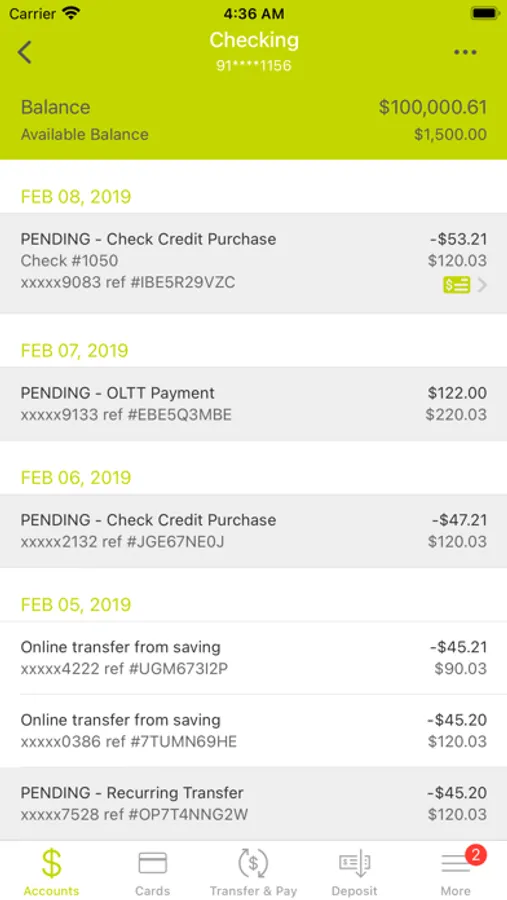Tap the Check #1050 pending purchase row
Screen dimensions: 507x900
point(253,263)
